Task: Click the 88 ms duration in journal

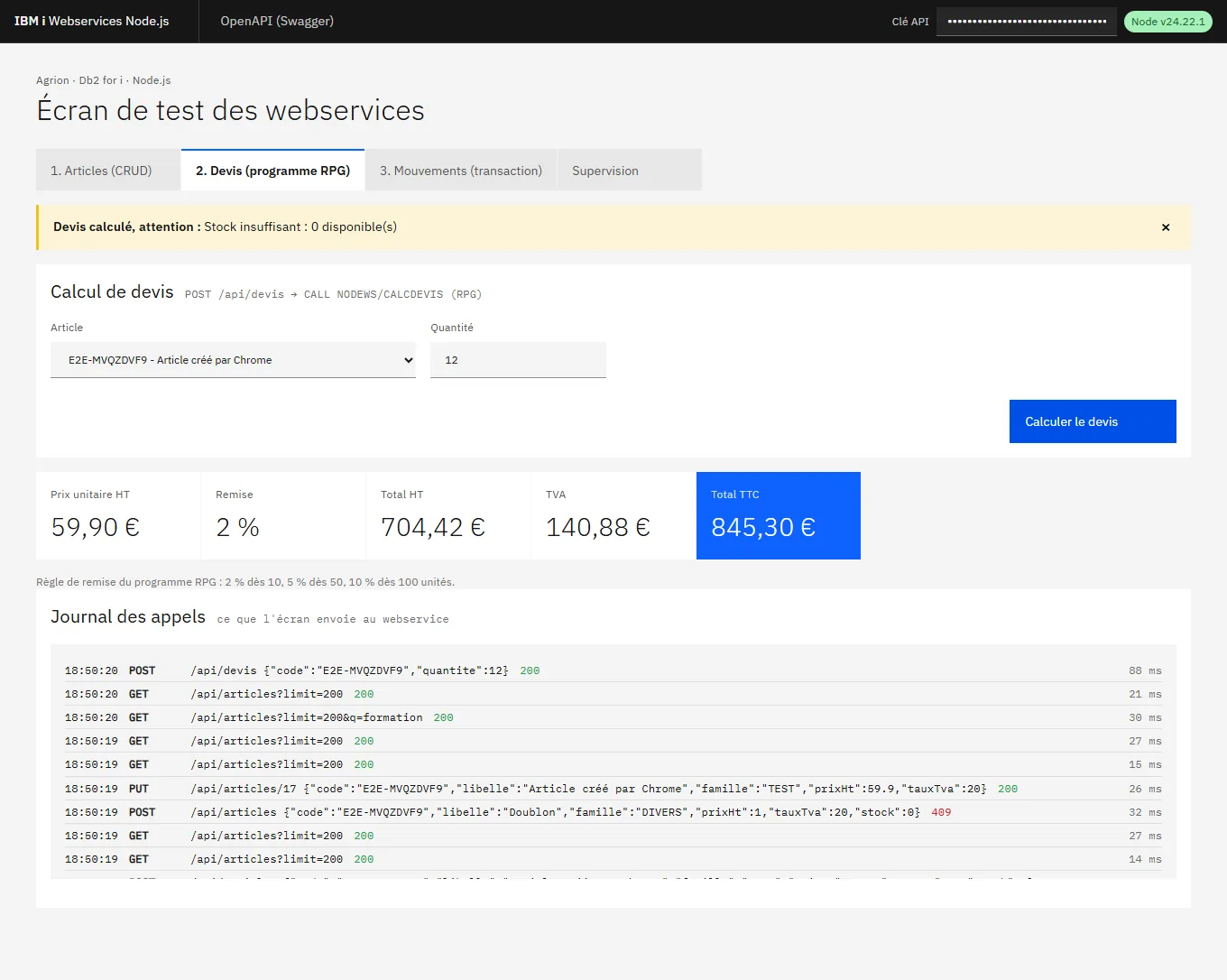Action: pyautogui.click(x=1145, y=670)
